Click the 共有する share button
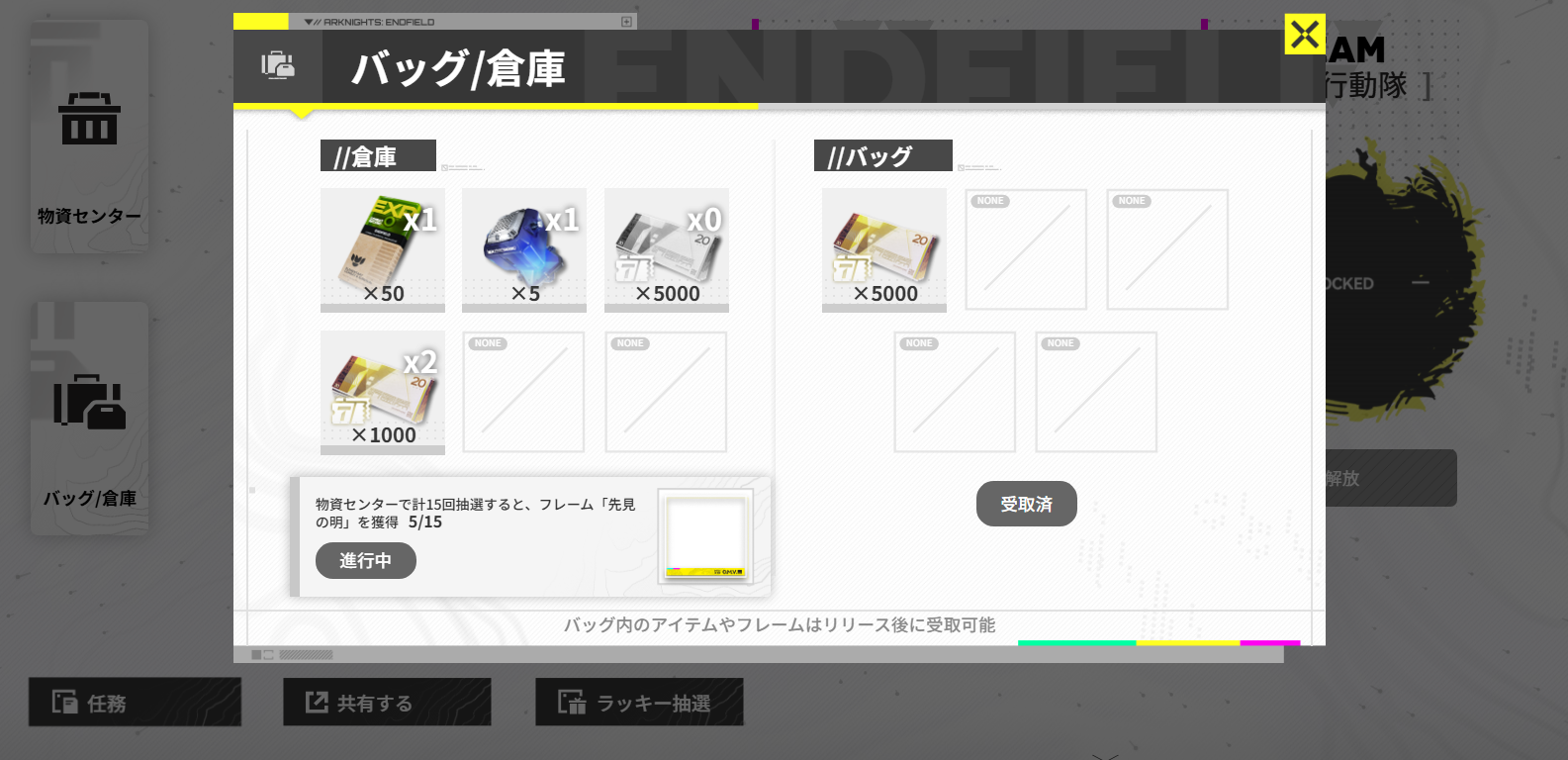This screenshot has height=760, width=1568. click(x=387, y=702)
